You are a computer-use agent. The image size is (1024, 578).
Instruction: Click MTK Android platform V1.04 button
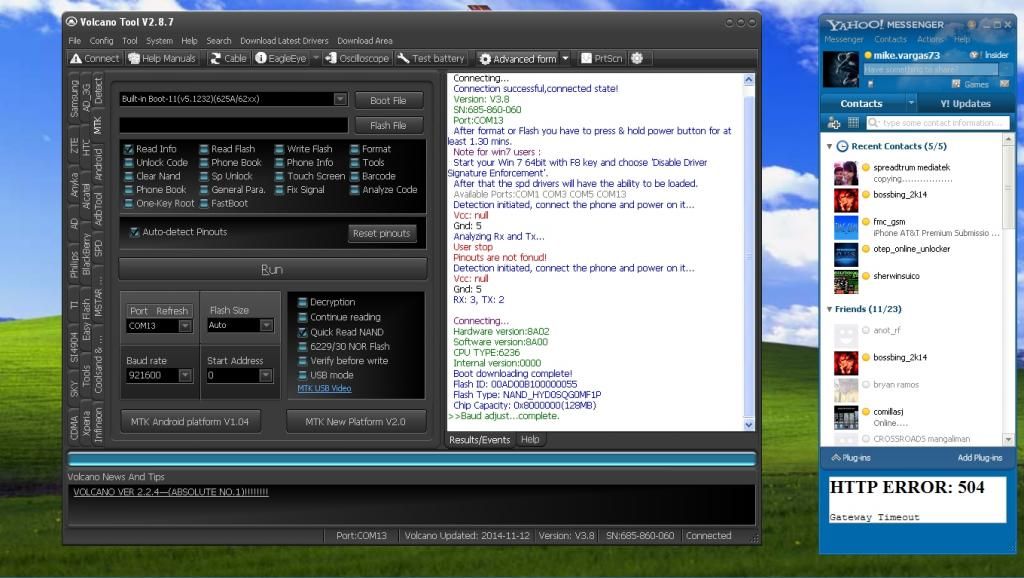point(189,421)
